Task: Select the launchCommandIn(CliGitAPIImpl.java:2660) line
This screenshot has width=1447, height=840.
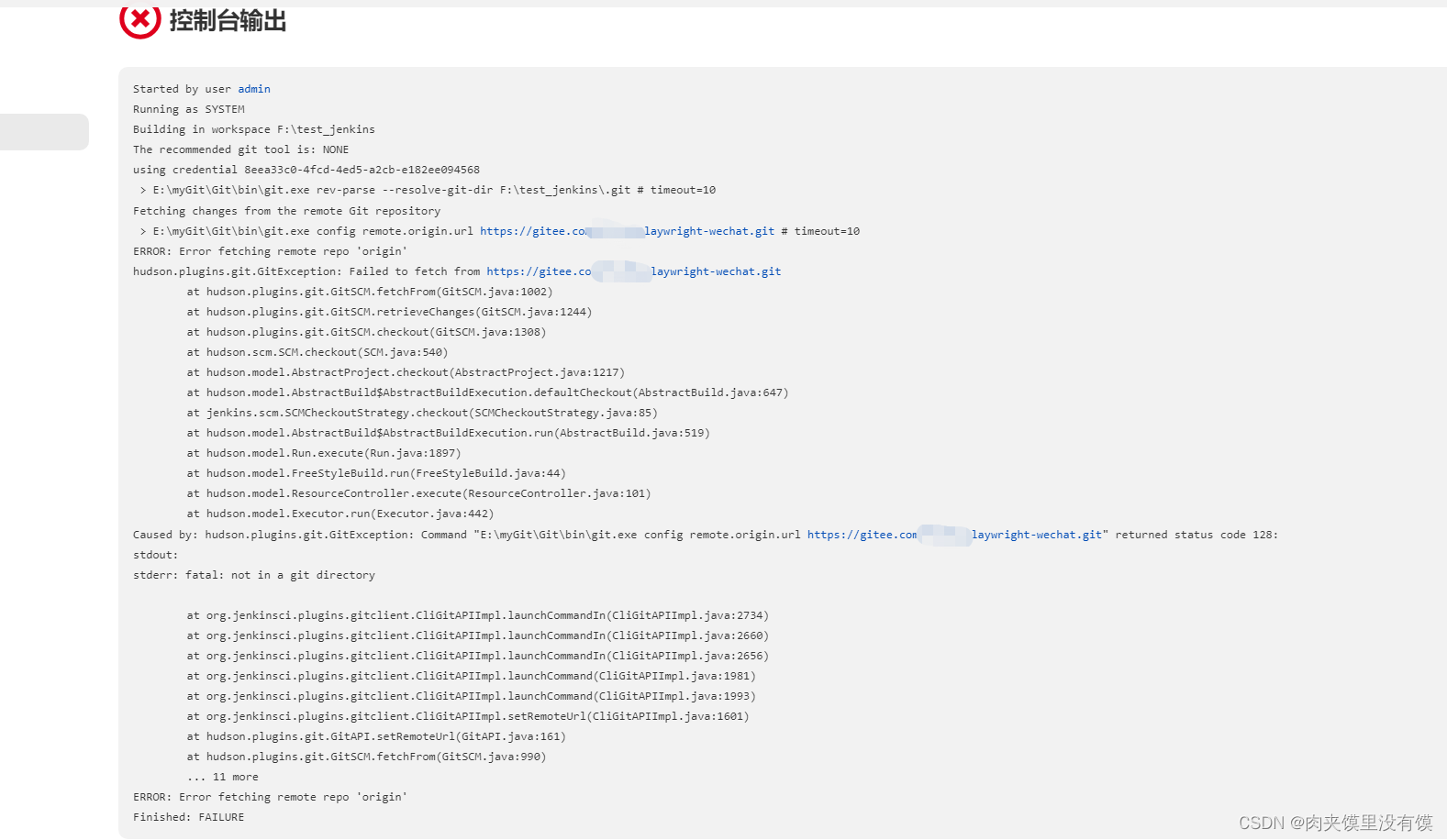Action: [478, 636]
